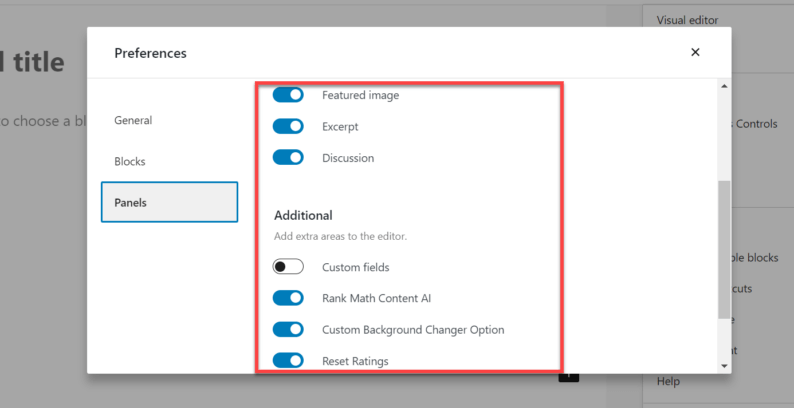Switch to the Blocks tab
This screenshot has width=794, height=408.
[x=130, y=161]
